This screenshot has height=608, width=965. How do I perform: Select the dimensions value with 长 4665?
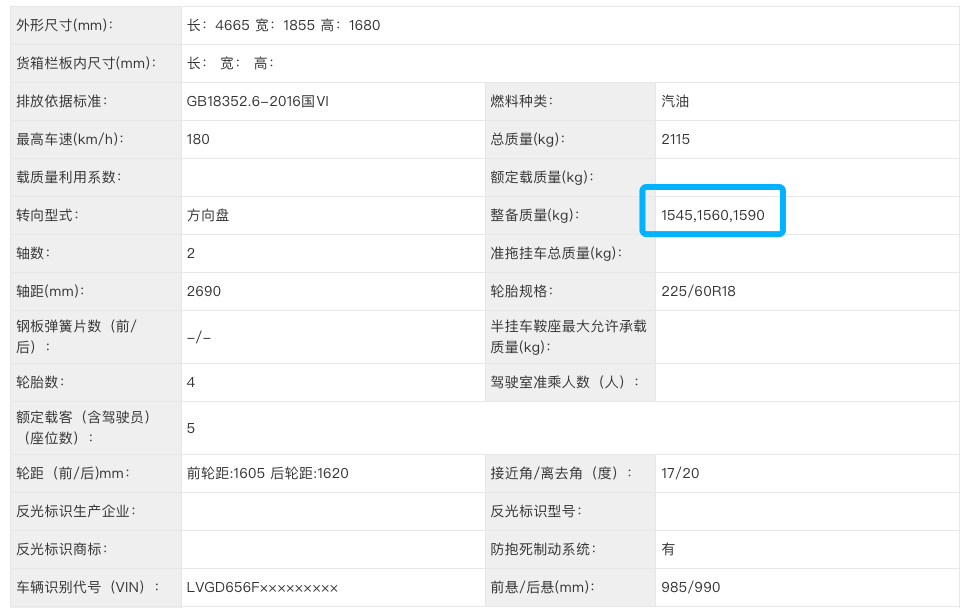click(284, 25)
